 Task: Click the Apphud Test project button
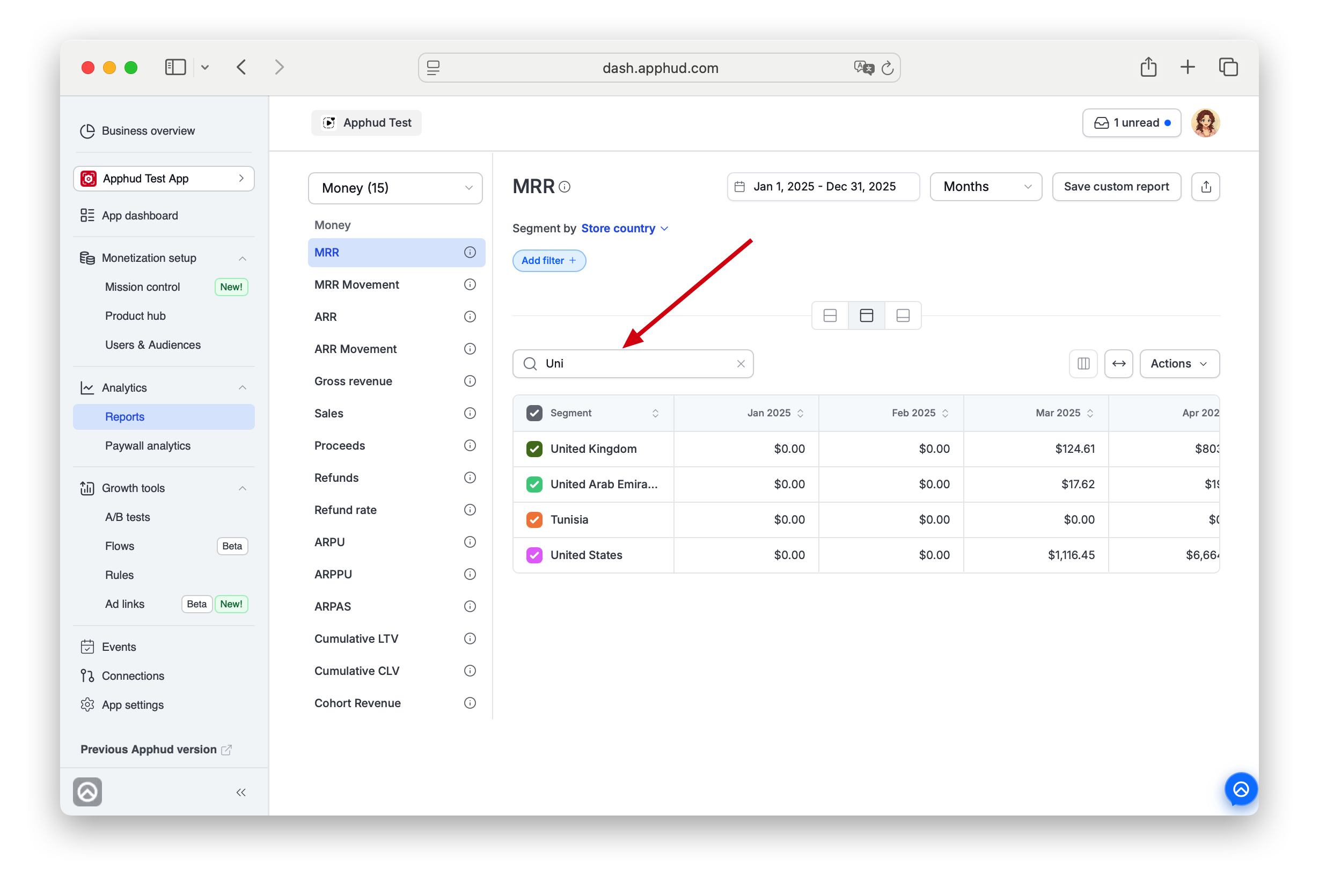366,123
